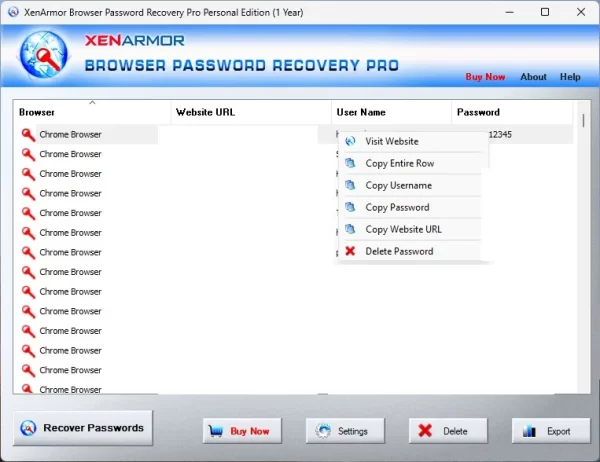Click the copy icon beside Copy Entire Row

(350, 163)
